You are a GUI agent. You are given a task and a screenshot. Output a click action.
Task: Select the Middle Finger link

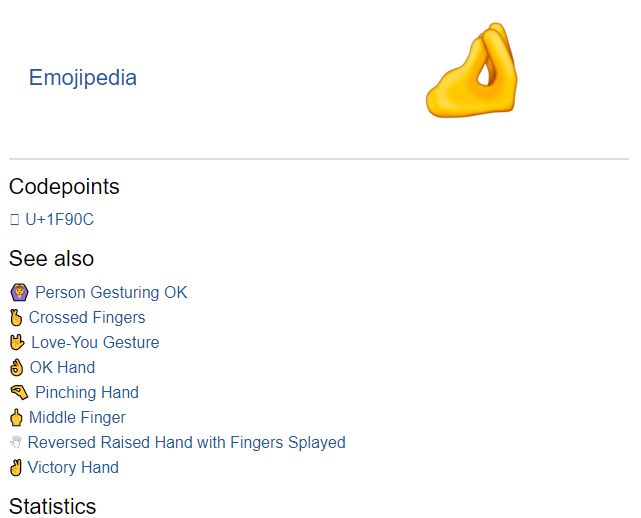point(77,418)
